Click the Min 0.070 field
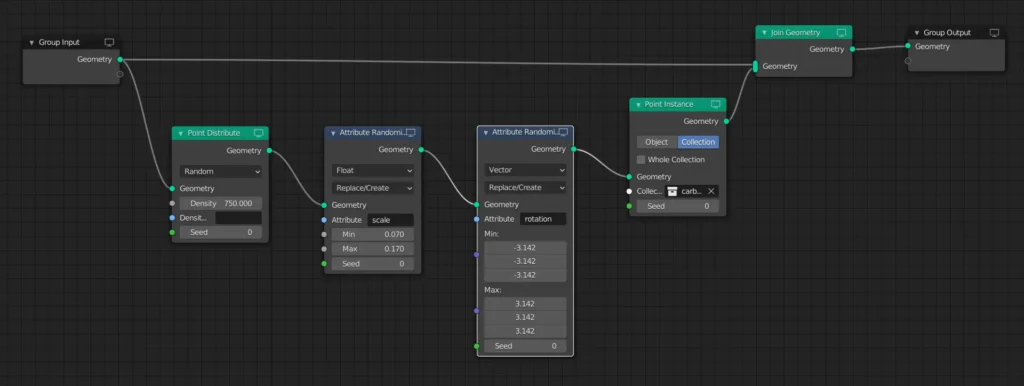1024x386 pixels. [x=373, y=234]
